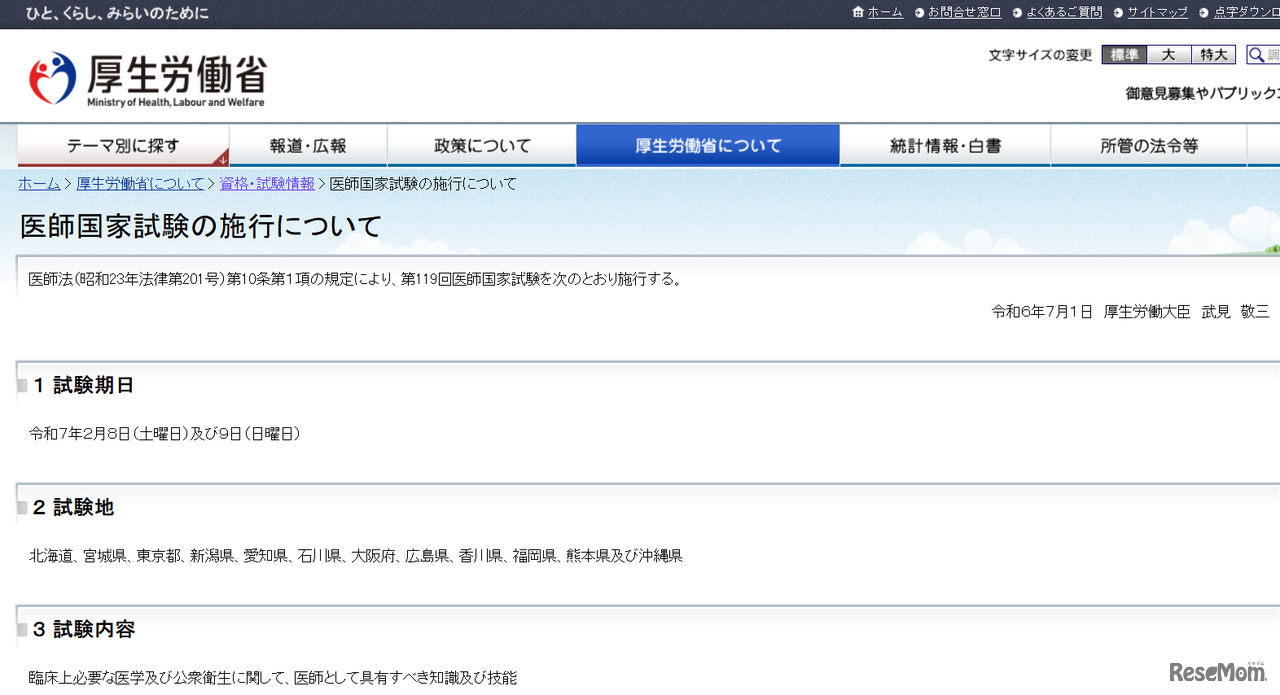Open the 所管の法令等 menu
Image resolution: width=1280 pixels, height=695 pixels.
point(1149,146)
